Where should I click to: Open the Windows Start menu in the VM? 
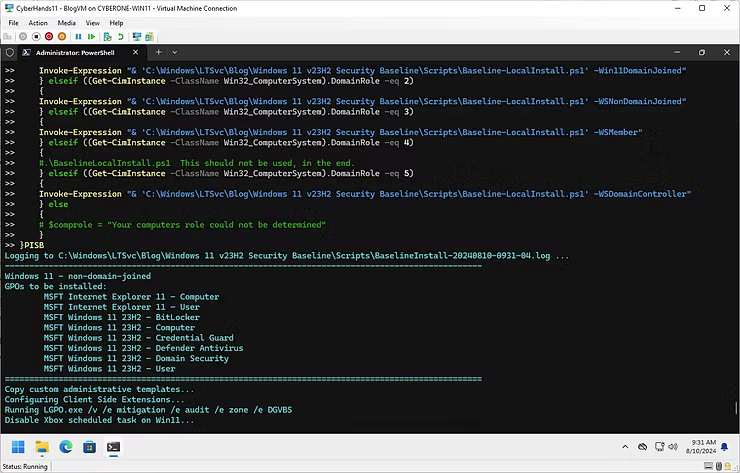pos(18,447)
